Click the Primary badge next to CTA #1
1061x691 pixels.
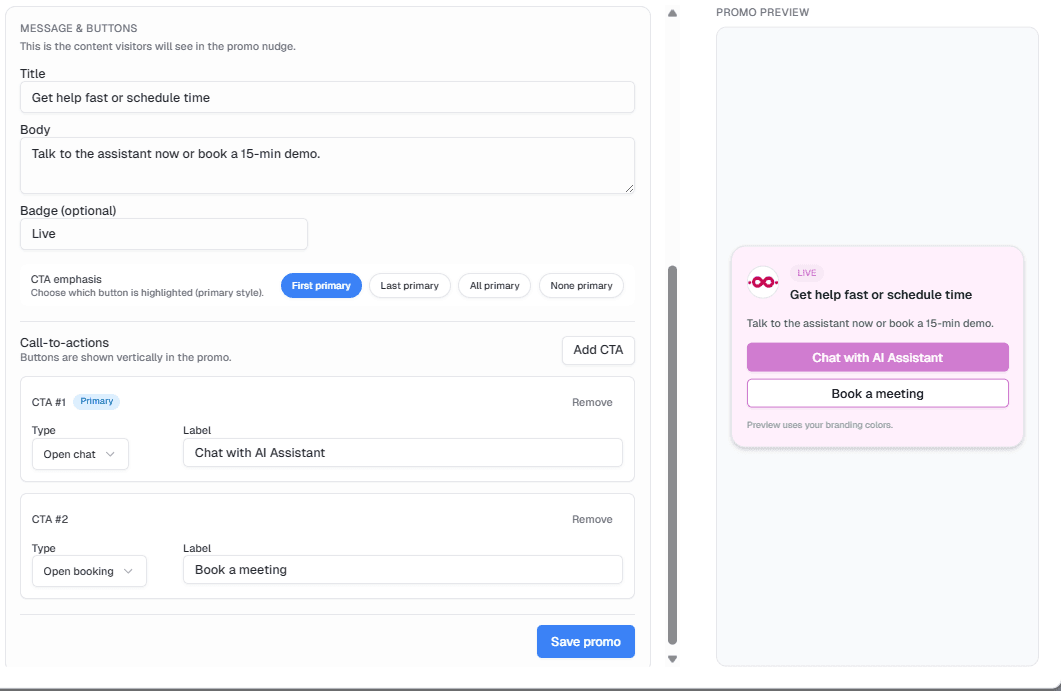pyautogui.click(x=96, y=402)
